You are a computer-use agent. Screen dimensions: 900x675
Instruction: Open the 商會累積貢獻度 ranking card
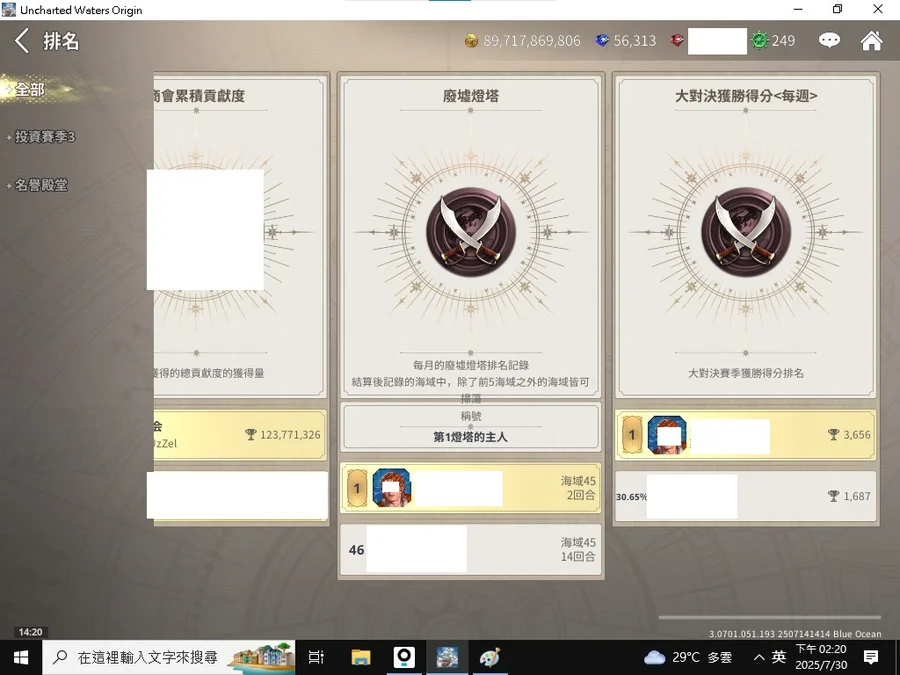[x=240, y=237]
